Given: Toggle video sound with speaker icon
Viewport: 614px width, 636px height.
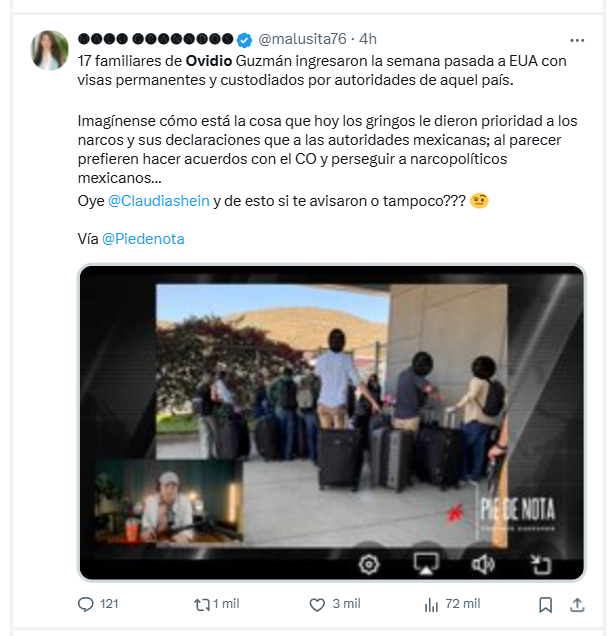Looking at the screenshot, I should [x=483, y=564].
